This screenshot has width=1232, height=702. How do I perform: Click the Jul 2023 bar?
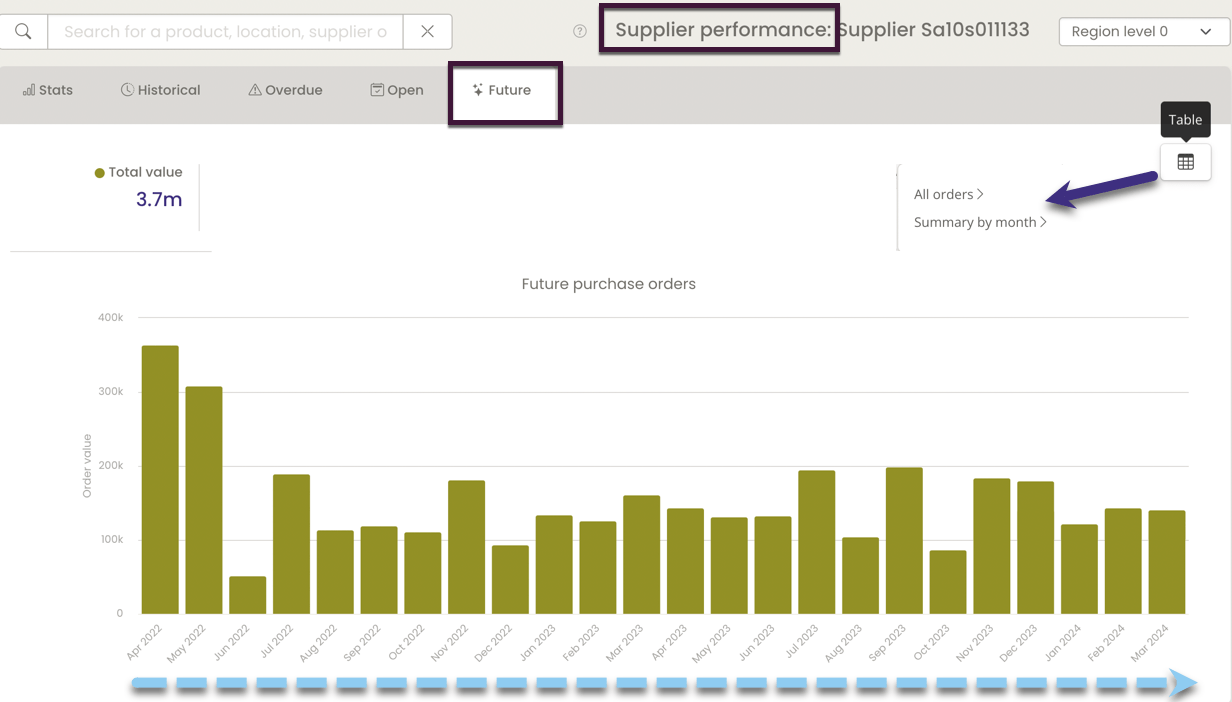pos(817,542)
